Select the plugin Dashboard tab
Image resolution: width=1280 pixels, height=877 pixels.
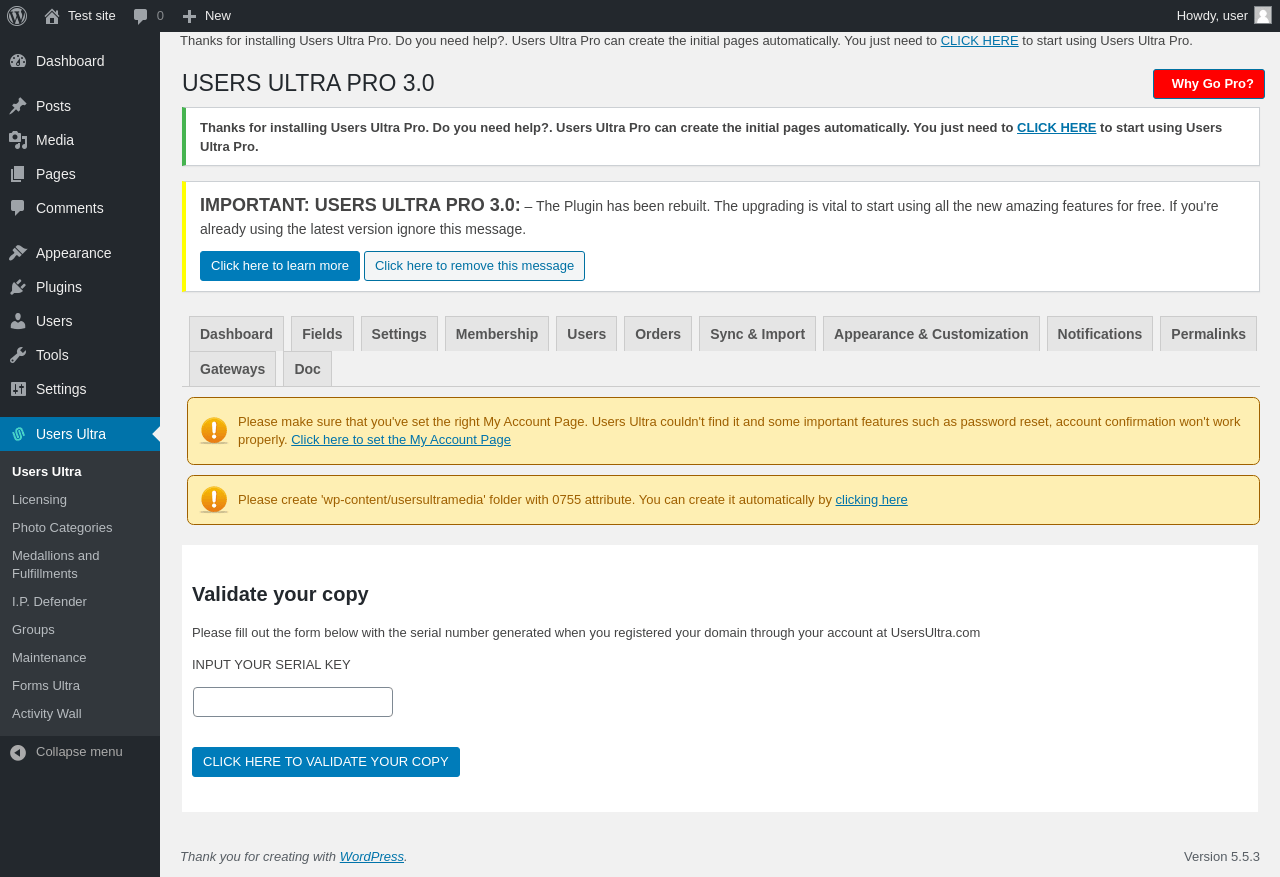(x=236, y=334)
